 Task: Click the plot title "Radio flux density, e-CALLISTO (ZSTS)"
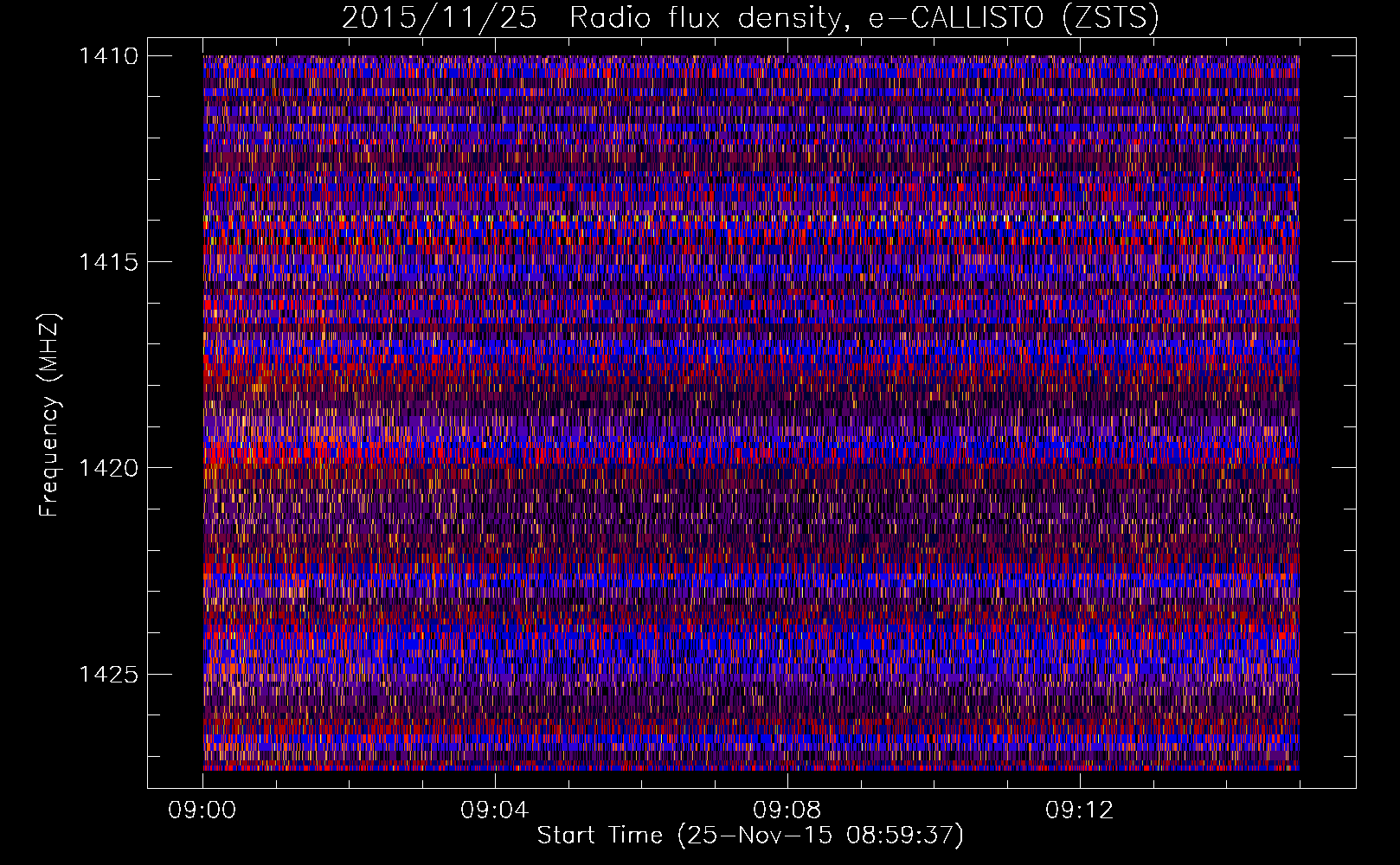coord(864,18)
